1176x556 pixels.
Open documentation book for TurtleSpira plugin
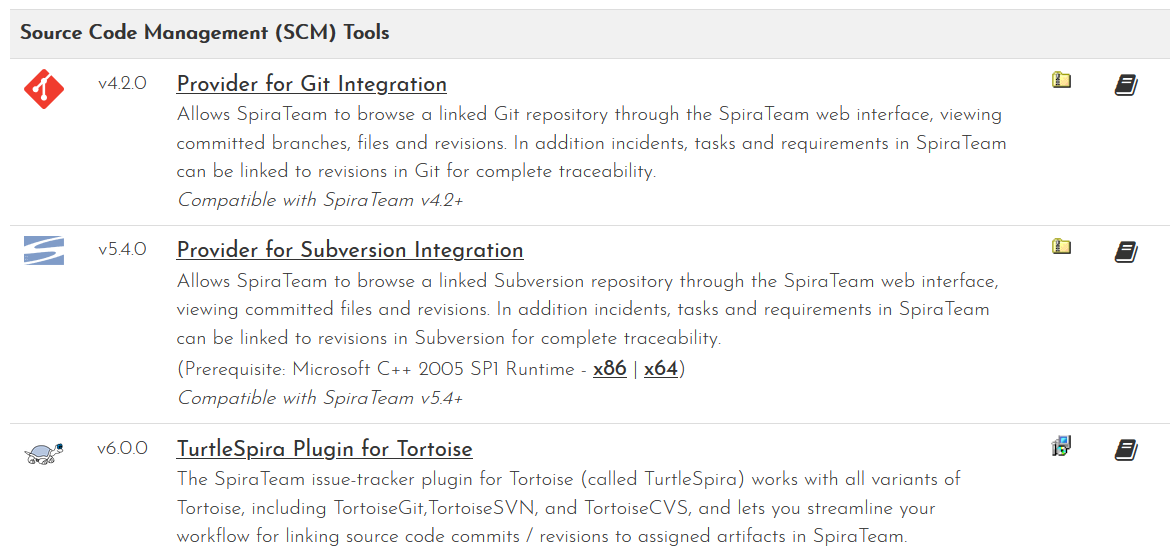click(x=1126, y=450)
